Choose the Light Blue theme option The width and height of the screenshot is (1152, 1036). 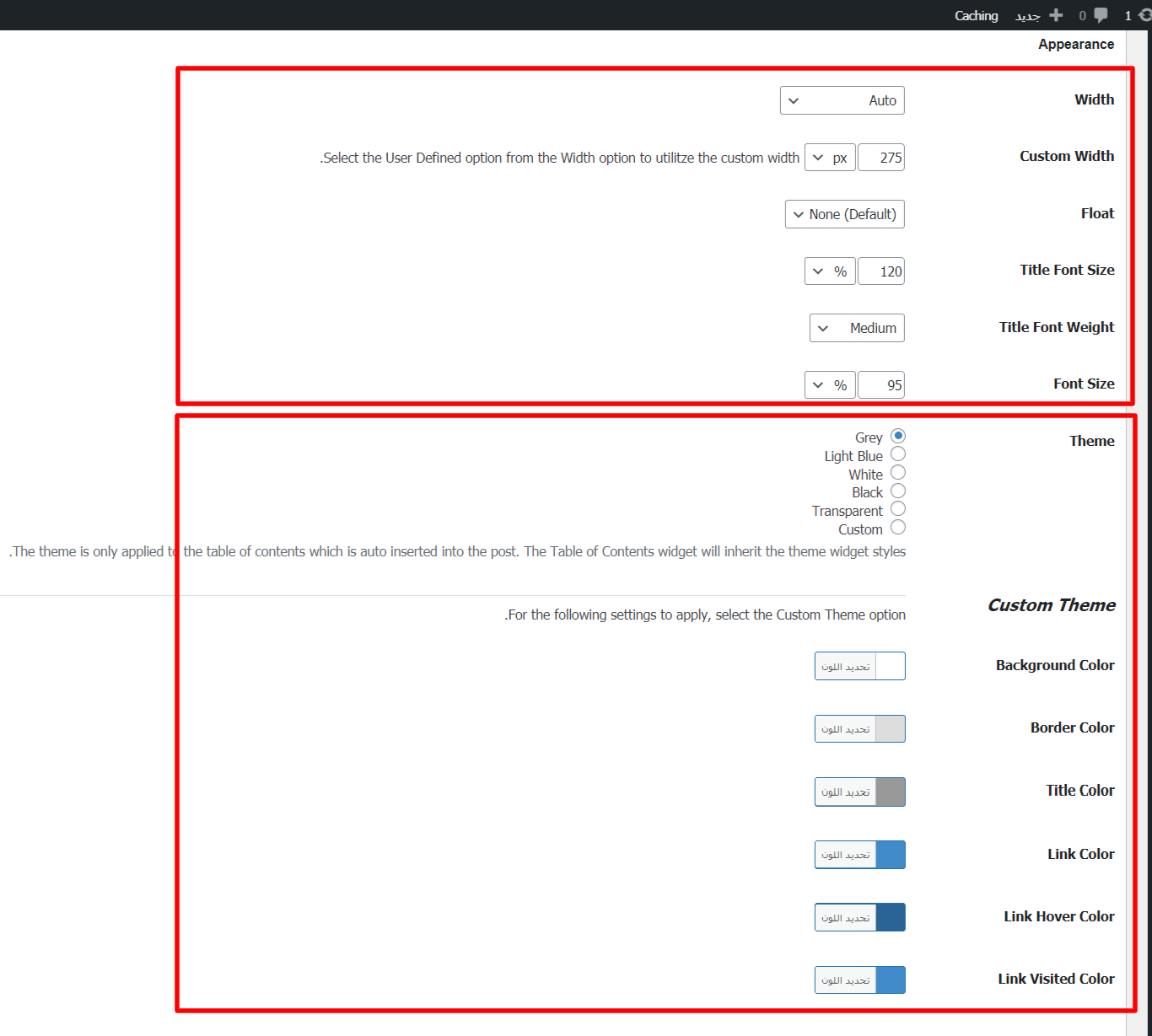click(898, 454)
